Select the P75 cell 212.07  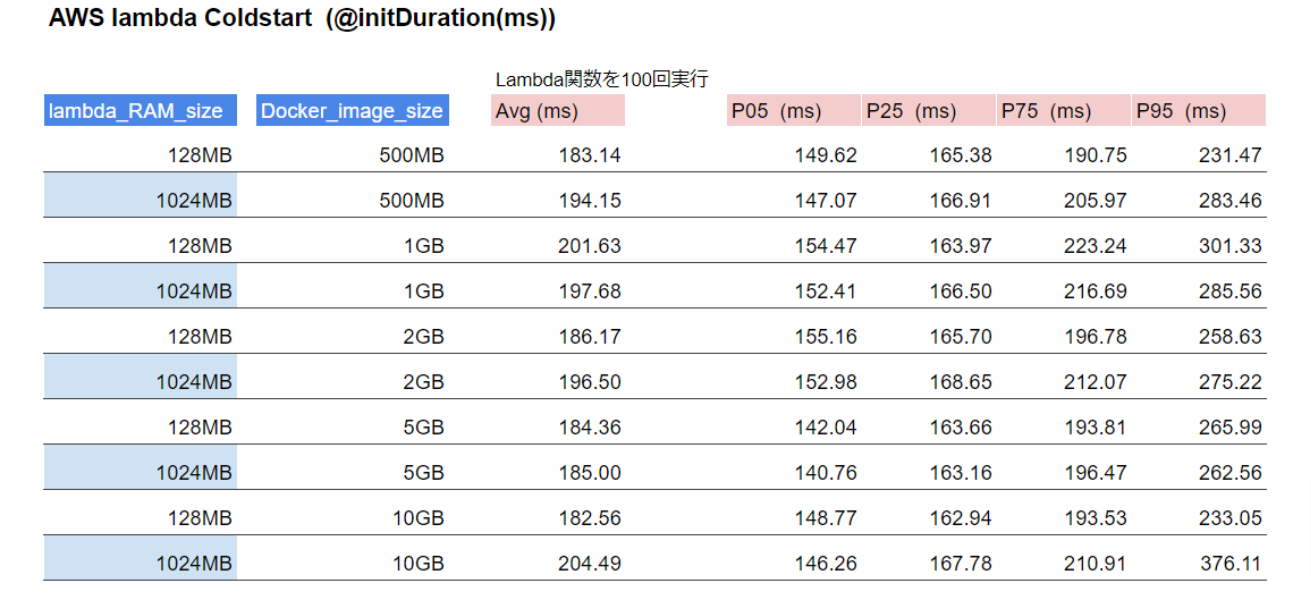[x=1095, y=382]
